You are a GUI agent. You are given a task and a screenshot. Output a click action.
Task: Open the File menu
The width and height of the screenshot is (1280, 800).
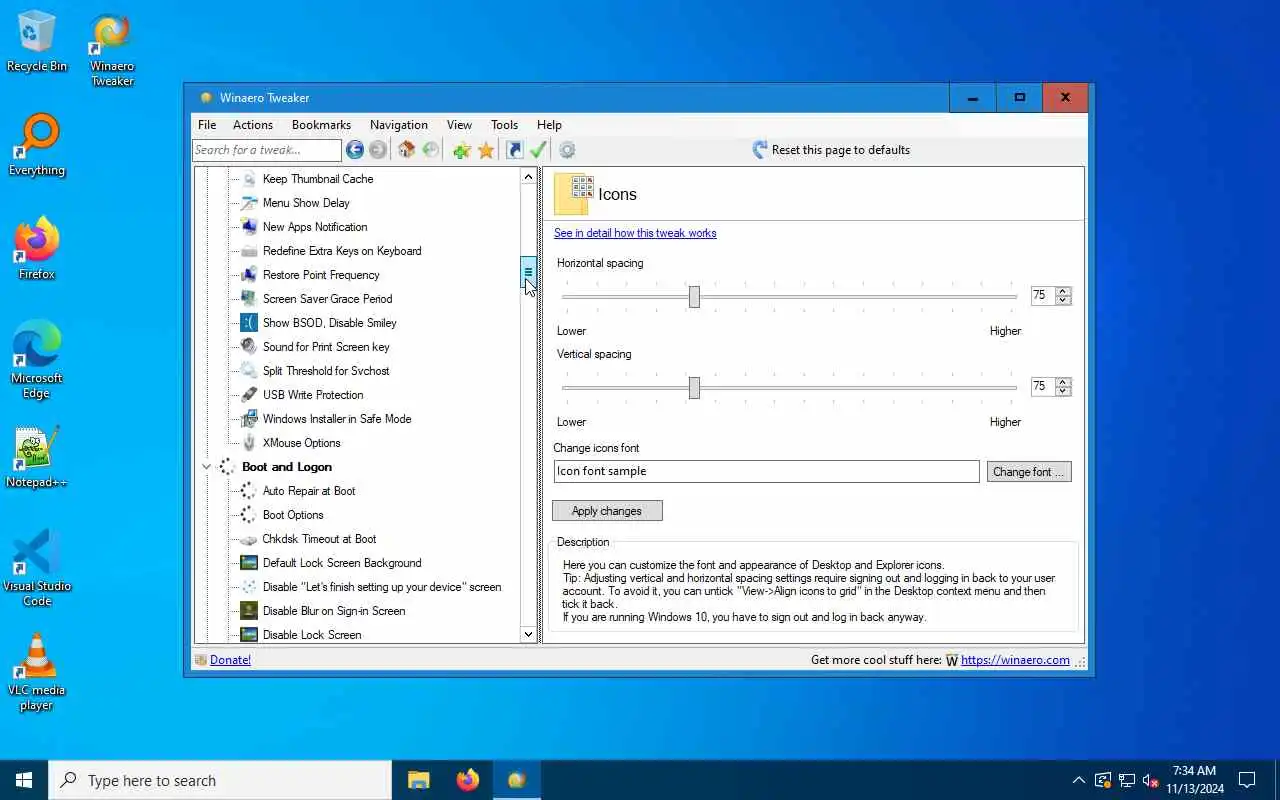[x=207, y=125]
